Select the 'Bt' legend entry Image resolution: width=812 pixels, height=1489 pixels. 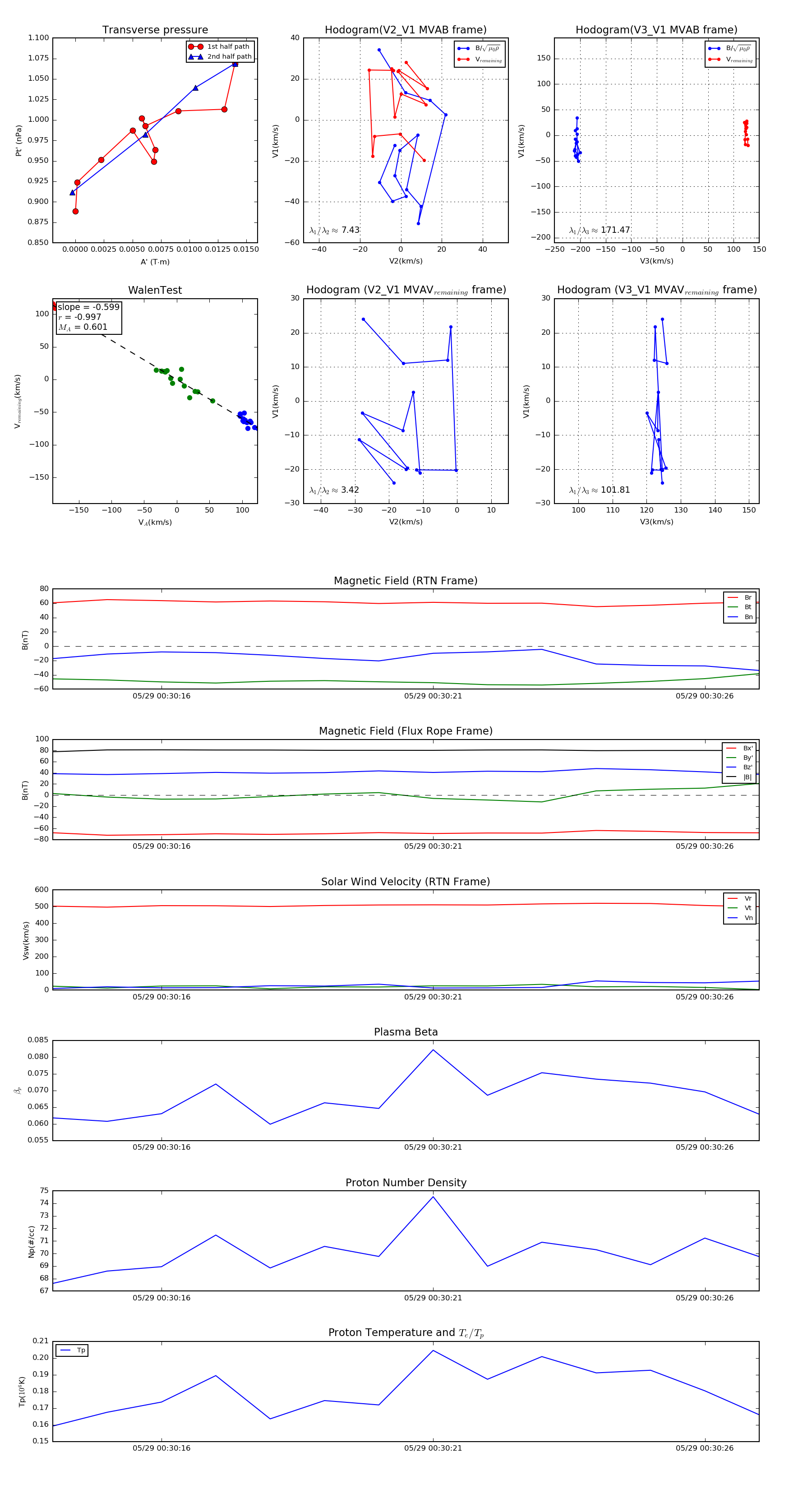740,607
